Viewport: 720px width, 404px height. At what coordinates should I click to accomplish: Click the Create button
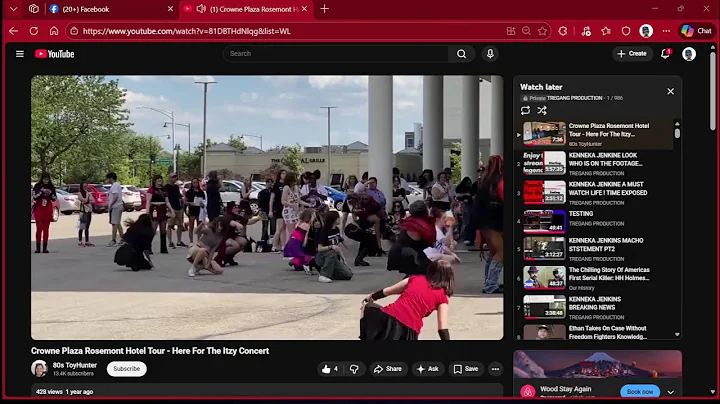click(x=632, y=54)
